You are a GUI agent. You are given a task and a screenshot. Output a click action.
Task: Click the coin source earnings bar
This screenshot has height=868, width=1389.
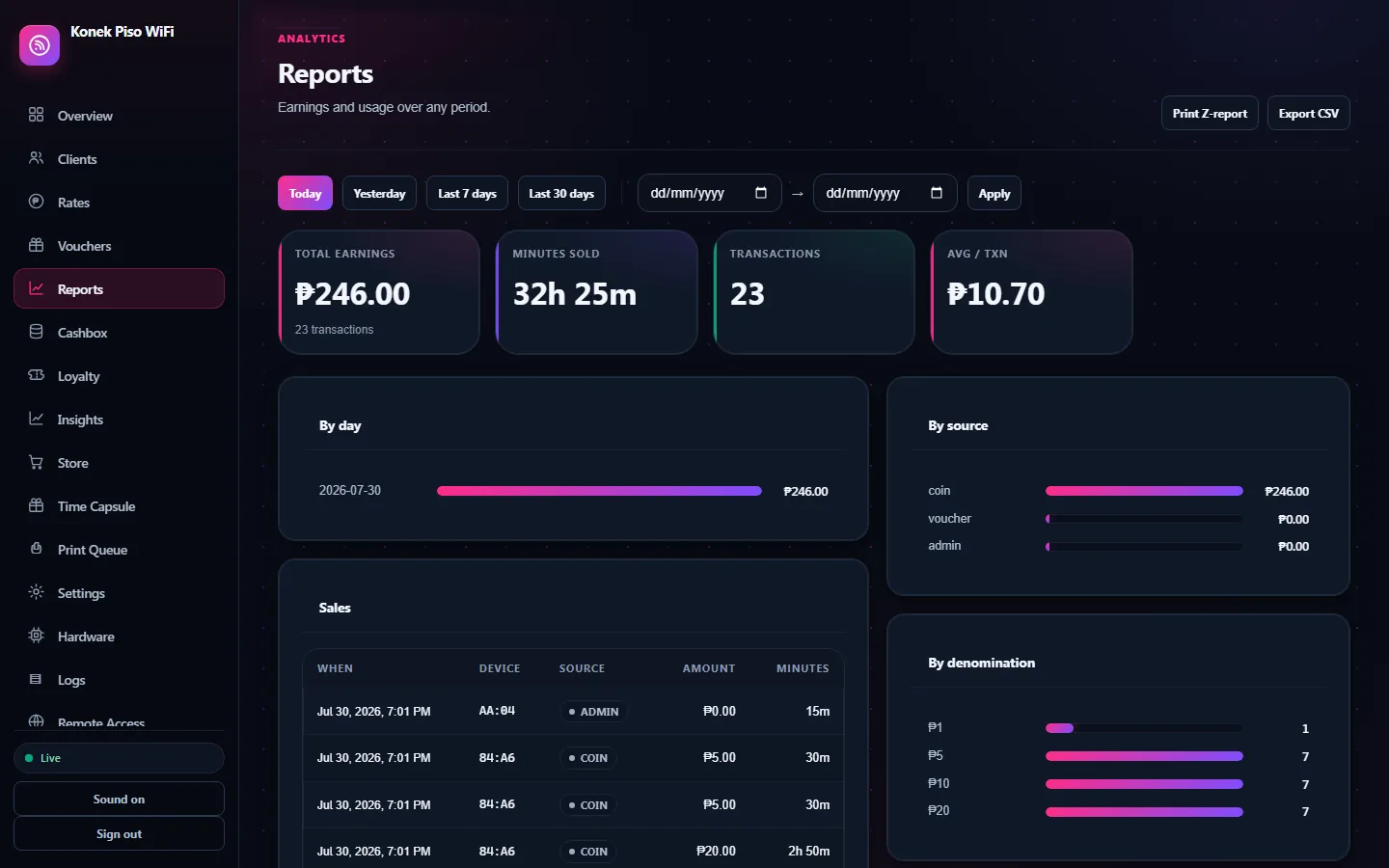(x=1144, y=491)
